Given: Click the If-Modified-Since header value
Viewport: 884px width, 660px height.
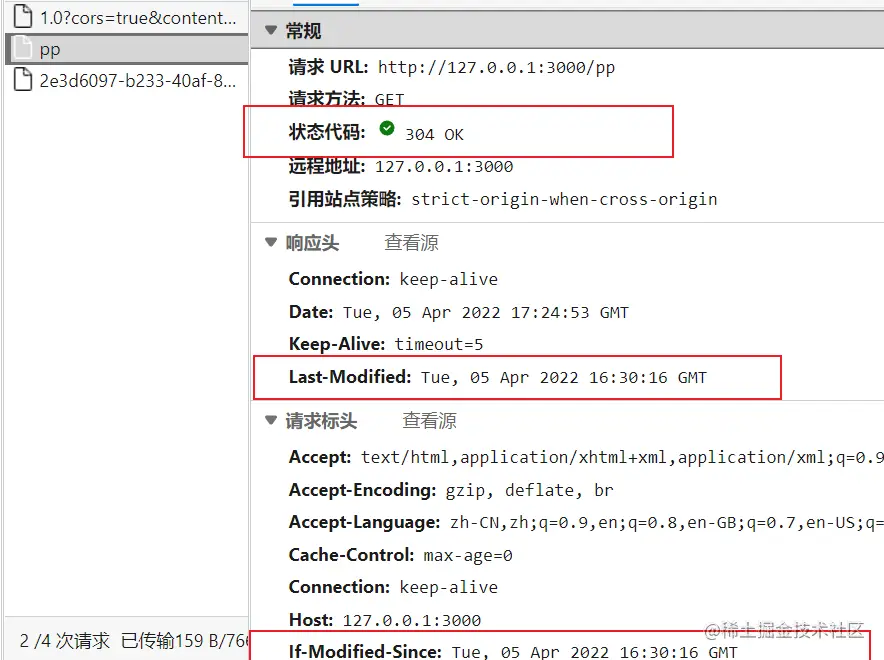Looking at the screenshot, I should [595, 652].
